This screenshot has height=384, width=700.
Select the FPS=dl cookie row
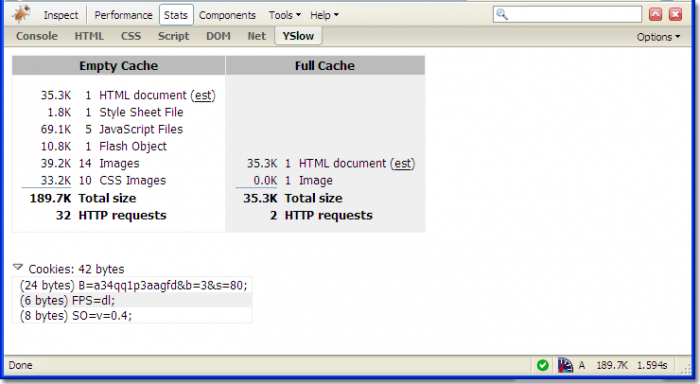click(x=132, y=300)
